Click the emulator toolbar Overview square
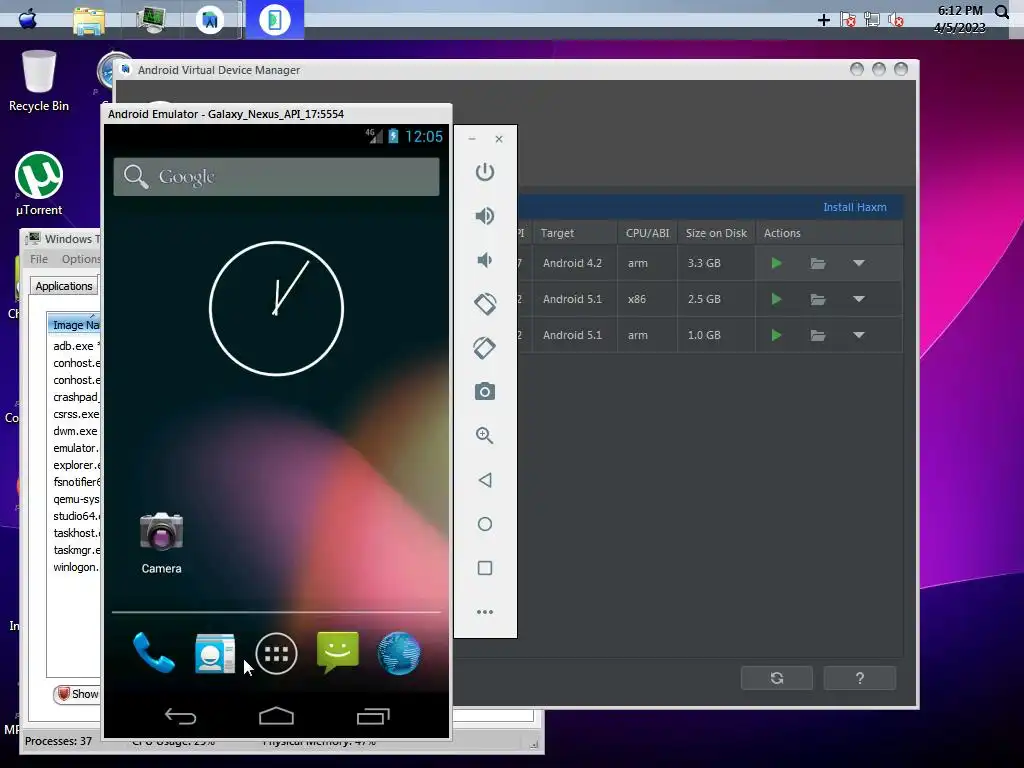1024x768 pixels. 485,568
